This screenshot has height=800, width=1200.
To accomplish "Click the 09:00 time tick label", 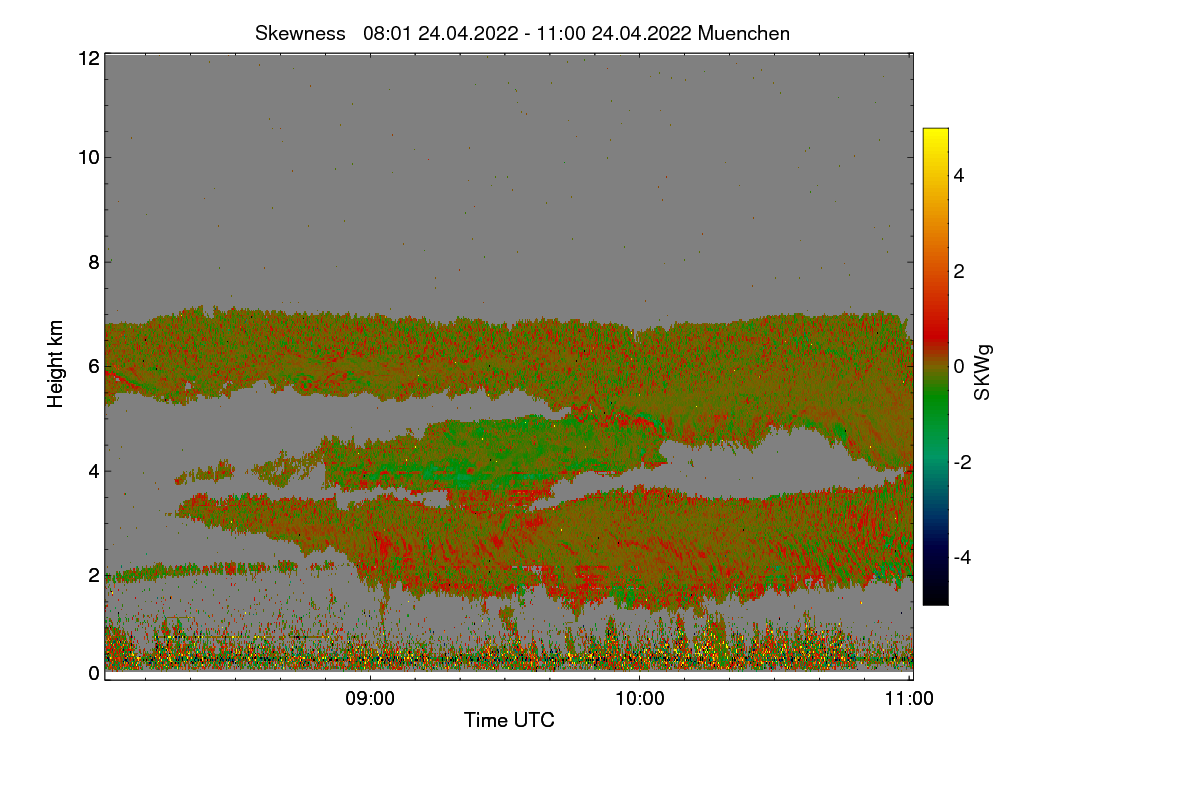I will (370, 699).
